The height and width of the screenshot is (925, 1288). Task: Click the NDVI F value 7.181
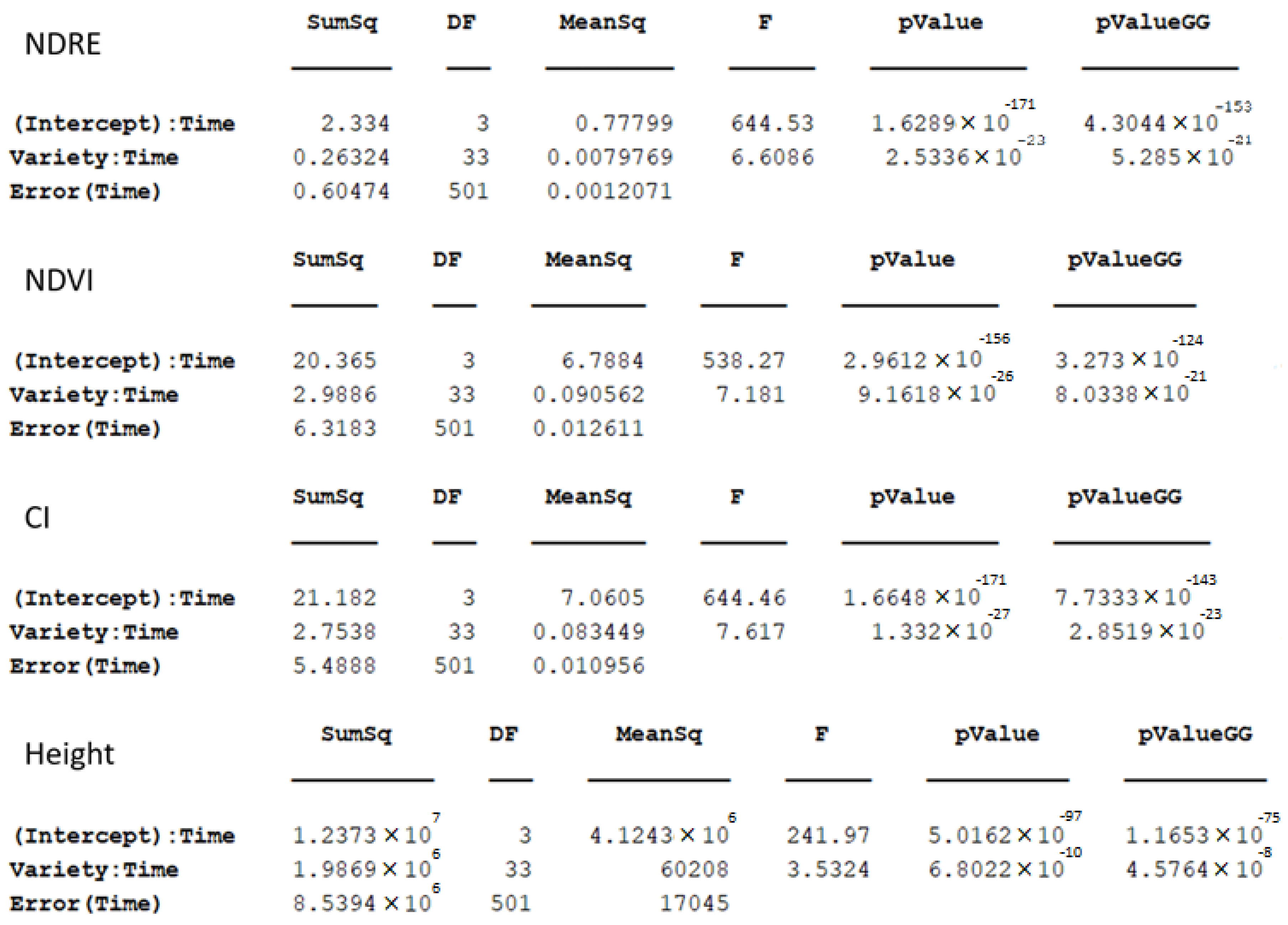coord(750,395)
